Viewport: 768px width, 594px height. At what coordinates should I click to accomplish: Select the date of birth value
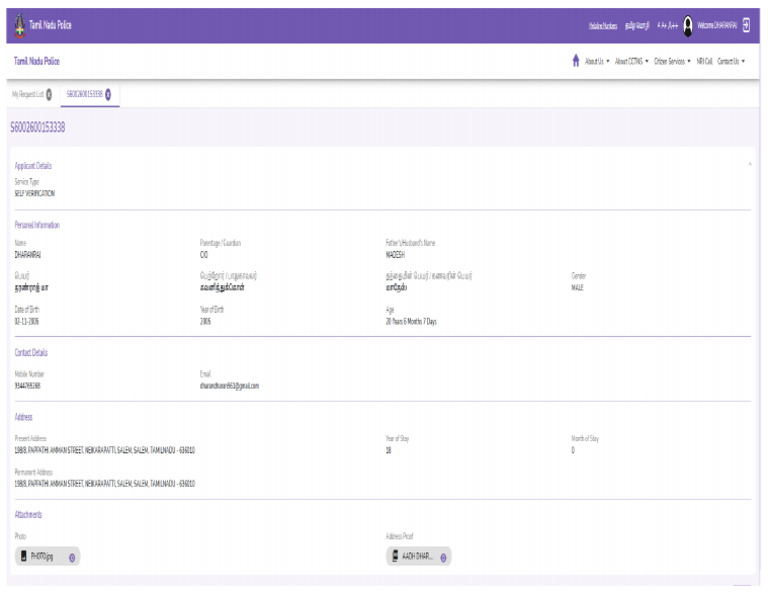(x=26, y=322)
